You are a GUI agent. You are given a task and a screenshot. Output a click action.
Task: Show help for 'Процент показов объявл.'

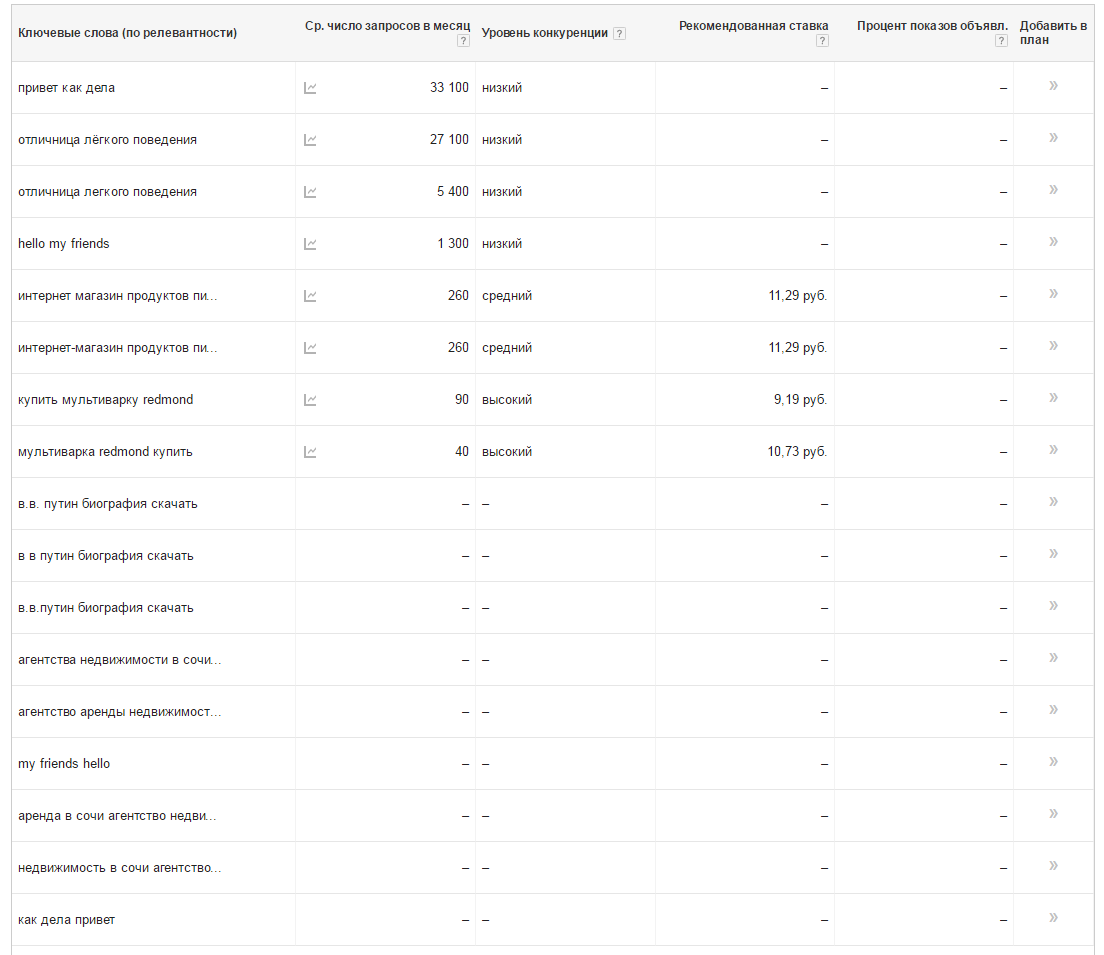coord(1001,41)
